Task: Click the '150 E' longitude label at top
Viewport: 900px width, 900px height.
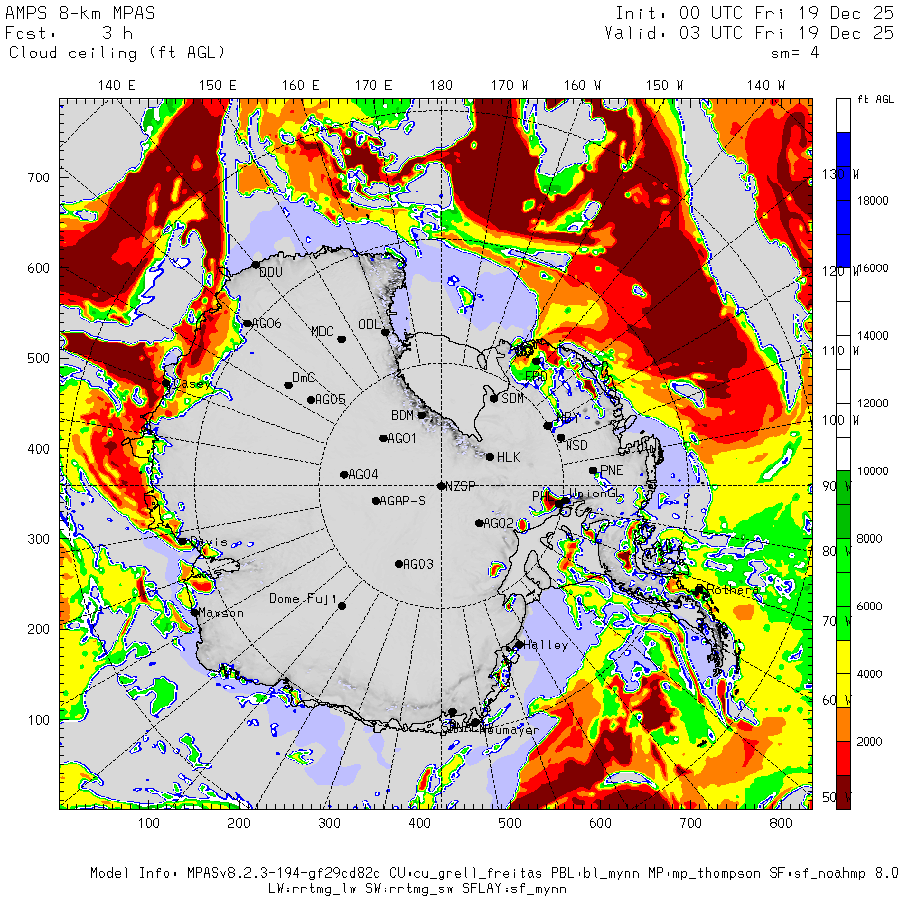Action: (218, 86)
